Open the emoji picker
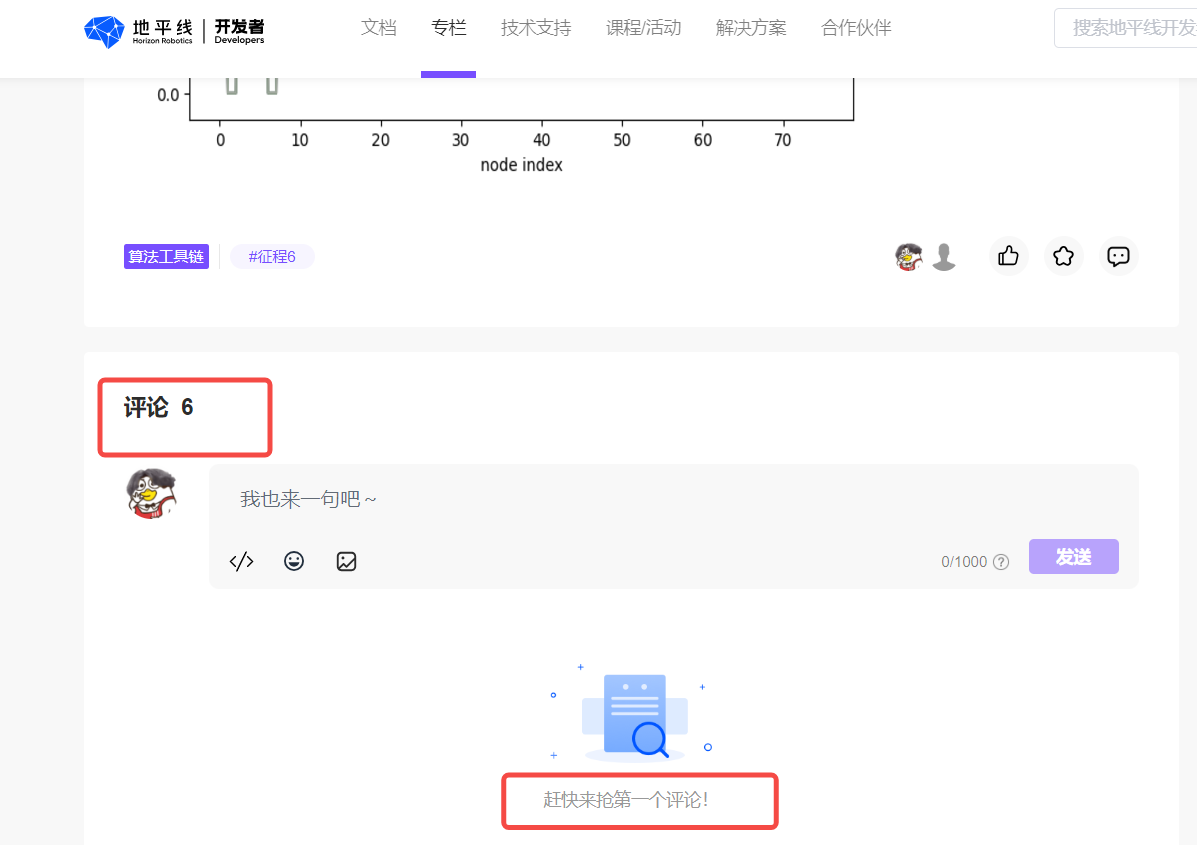Screen dimensions: 1197x845 coord(294,561)
